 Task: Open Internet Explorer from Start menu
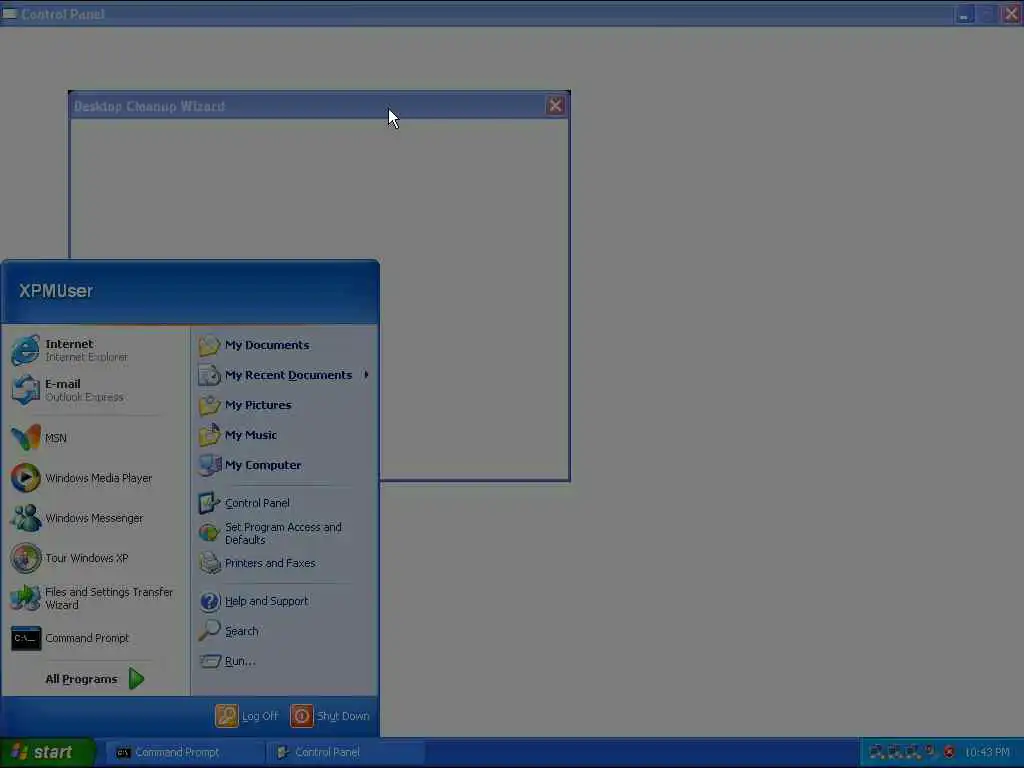click(x=95, y=350)
